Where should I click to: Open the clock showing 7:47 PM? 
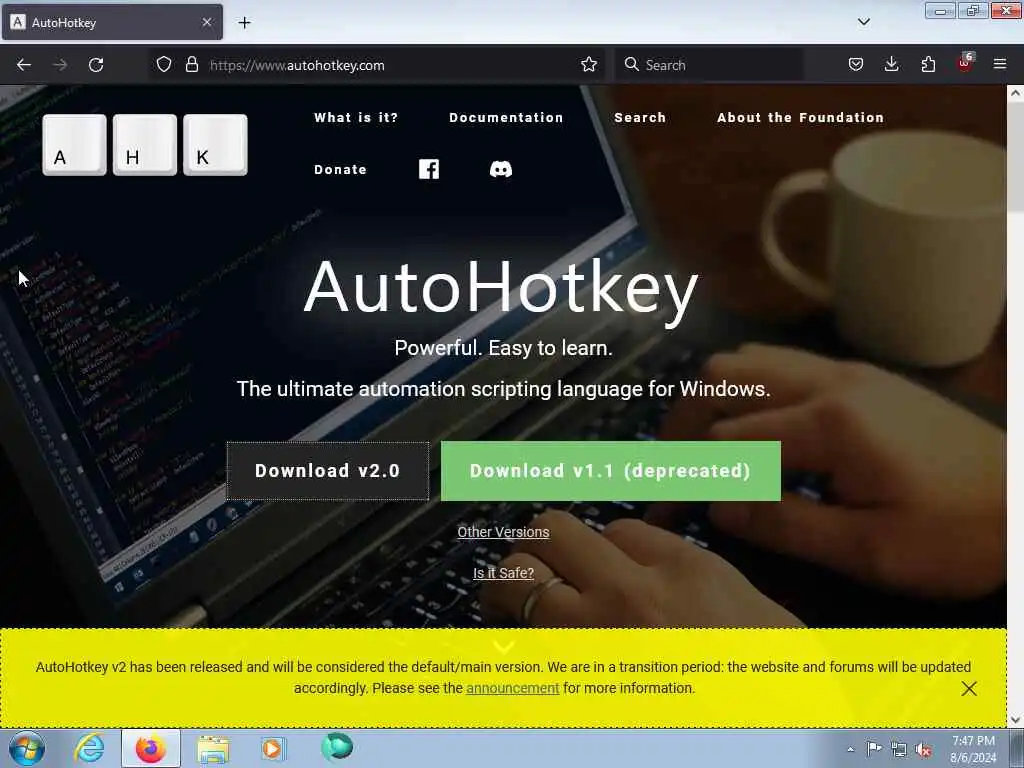coord(973,749)
